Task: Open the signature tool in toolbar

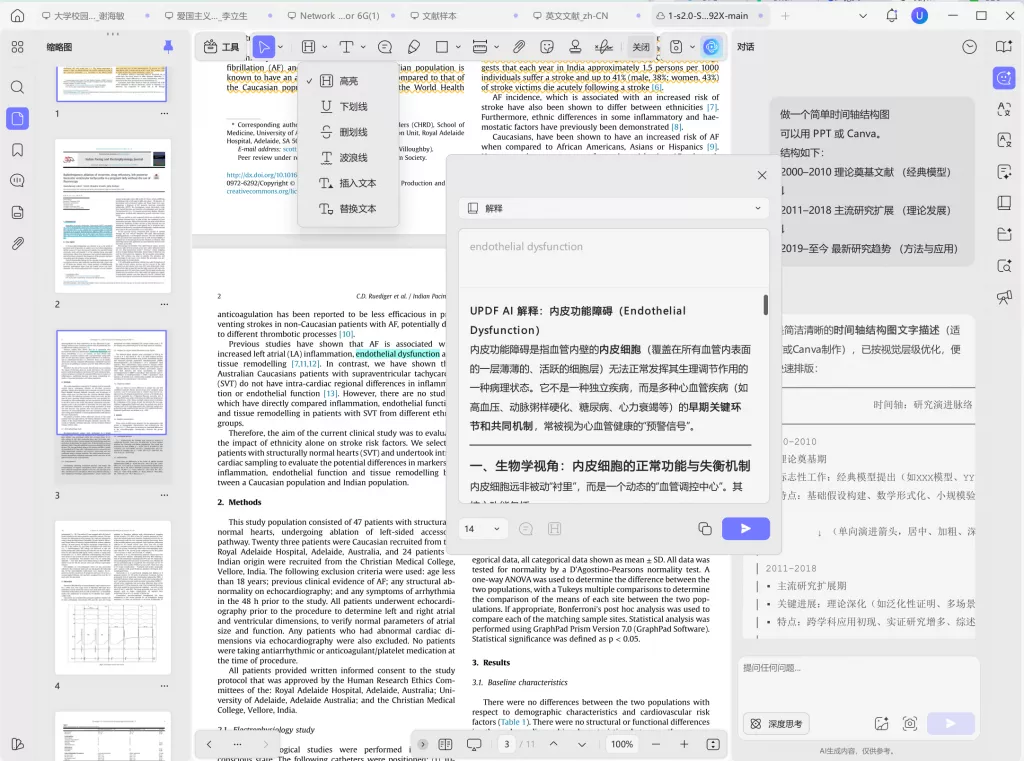Action: pyautogui.click(x=604, y=47)
